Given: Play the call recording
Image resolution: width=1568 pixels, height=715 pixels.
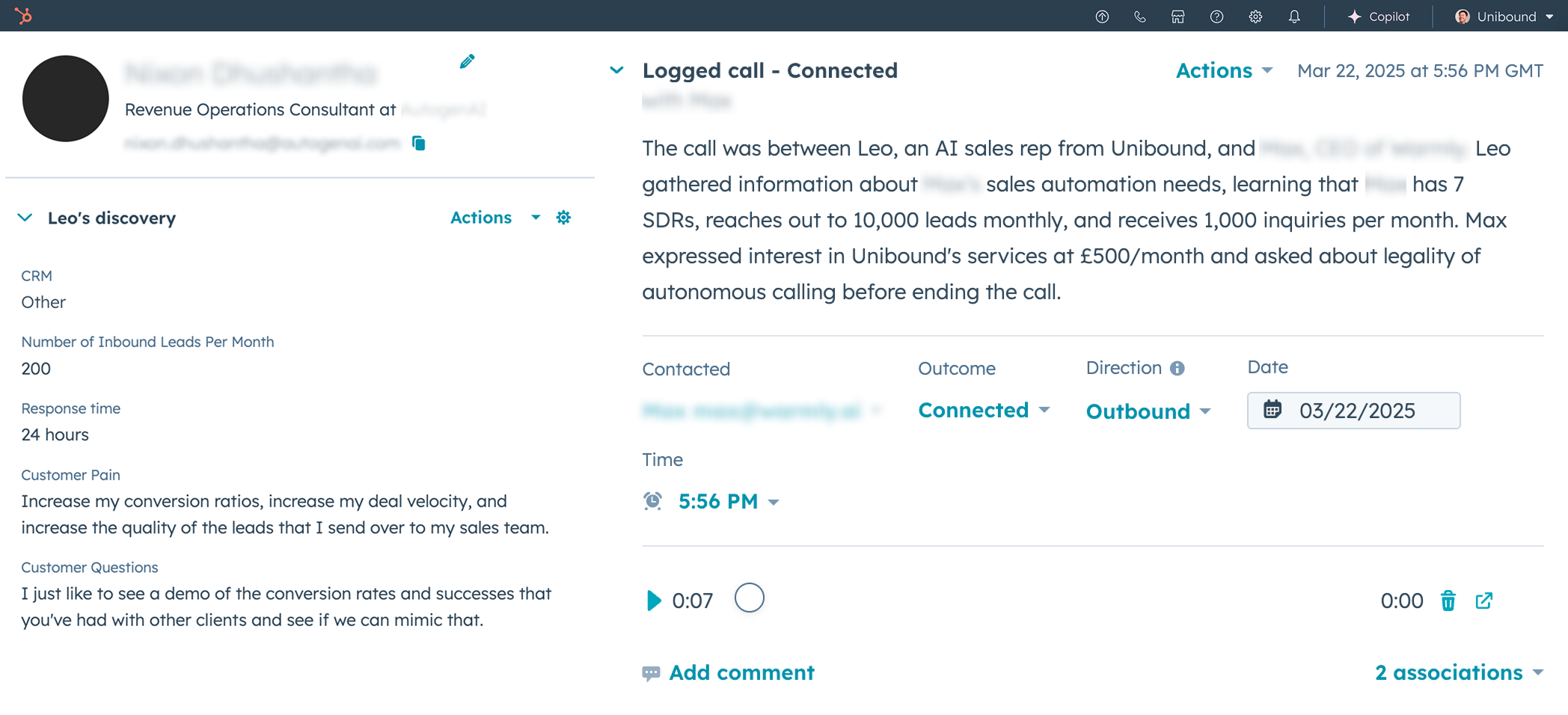Looking at the screenshot, I should (x=653, y=601).
